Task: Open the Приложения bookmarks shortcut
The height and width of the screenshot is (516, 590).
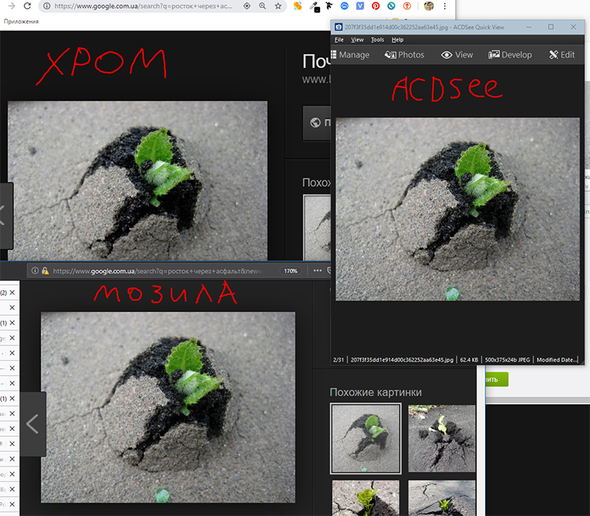Action: pos(21,21)
